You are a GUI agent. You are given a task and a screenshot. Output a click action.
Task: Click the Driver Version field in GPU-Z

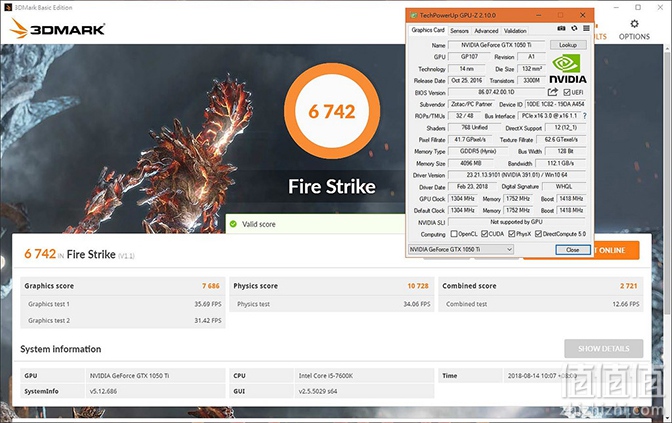click(x=516, y=175)
